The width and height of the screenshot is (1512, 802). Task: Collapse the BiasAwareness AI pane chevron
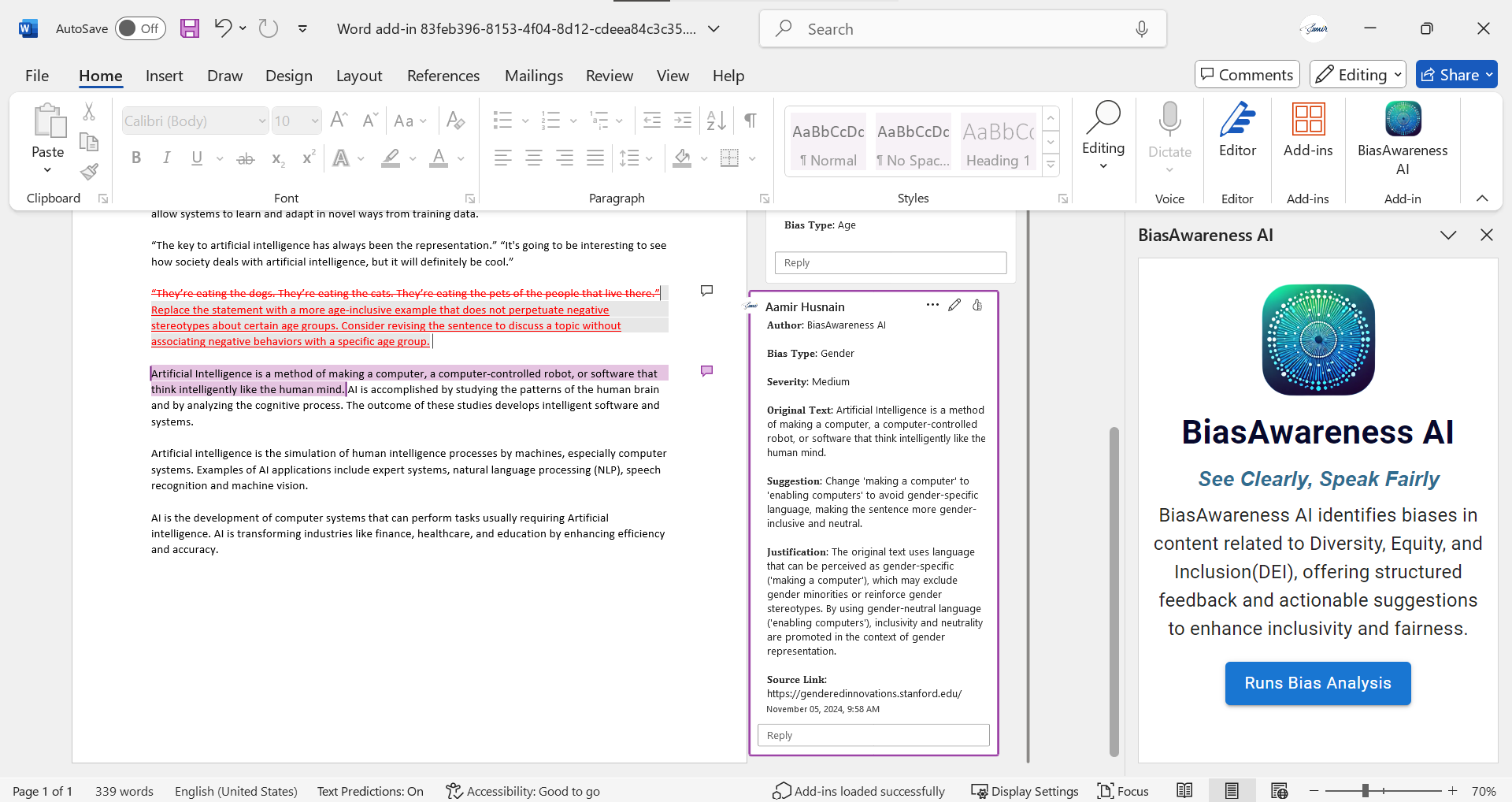[x=1447, y=236]
